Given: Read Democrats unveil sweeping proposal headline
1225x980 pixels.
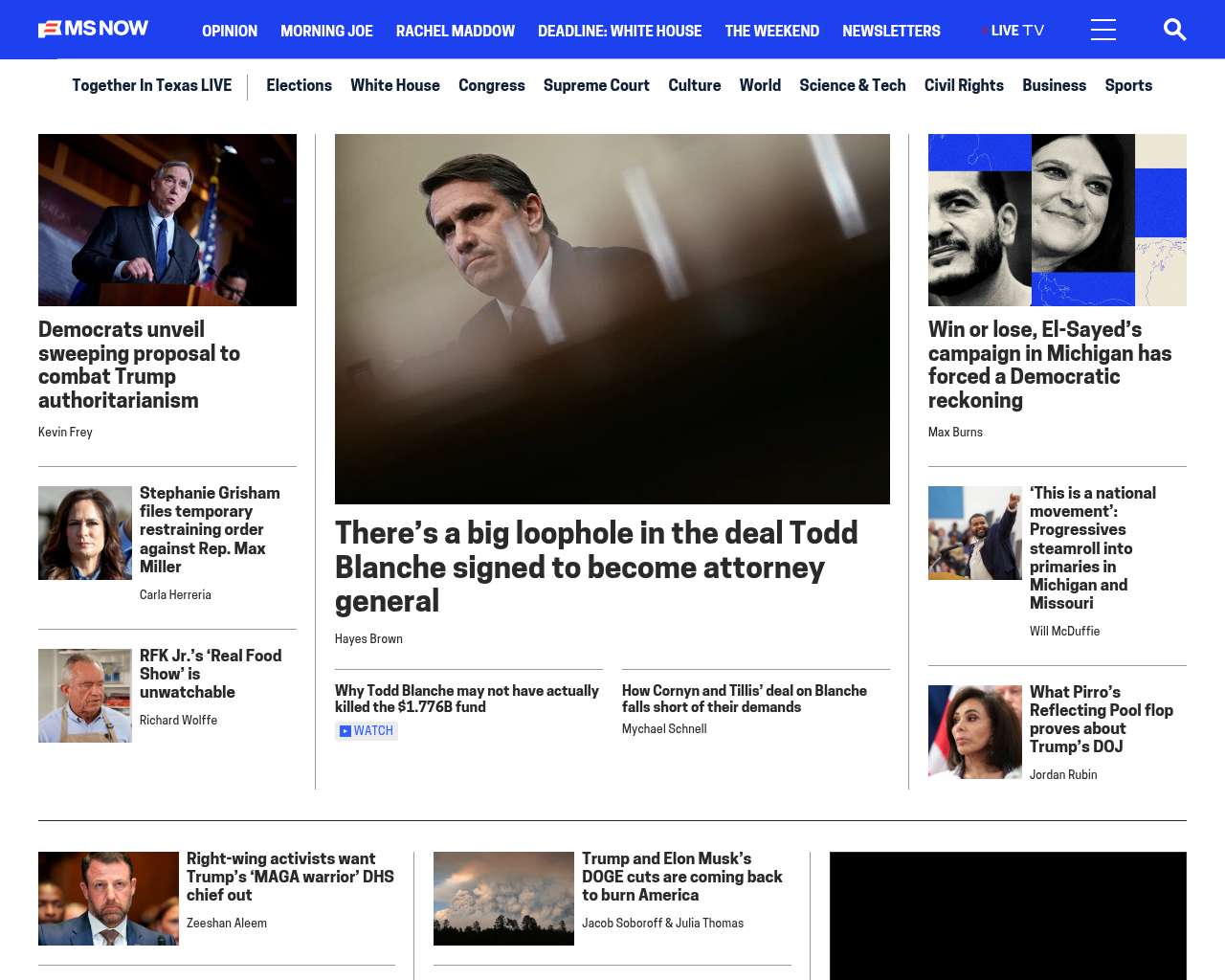Looking at the screenshot, I should tap(139, 365).
